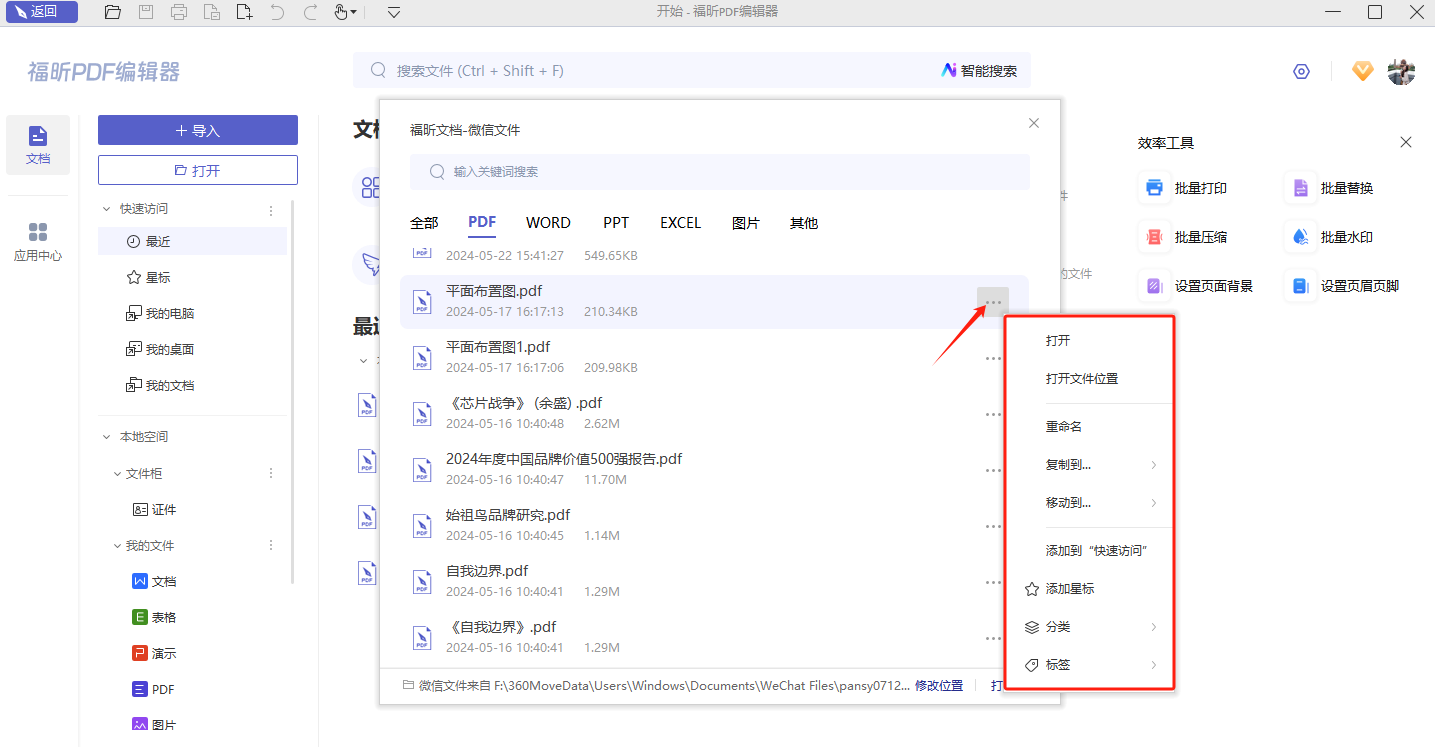Click the 修改位置 link
1435x747 pixels.
[938, 686]
